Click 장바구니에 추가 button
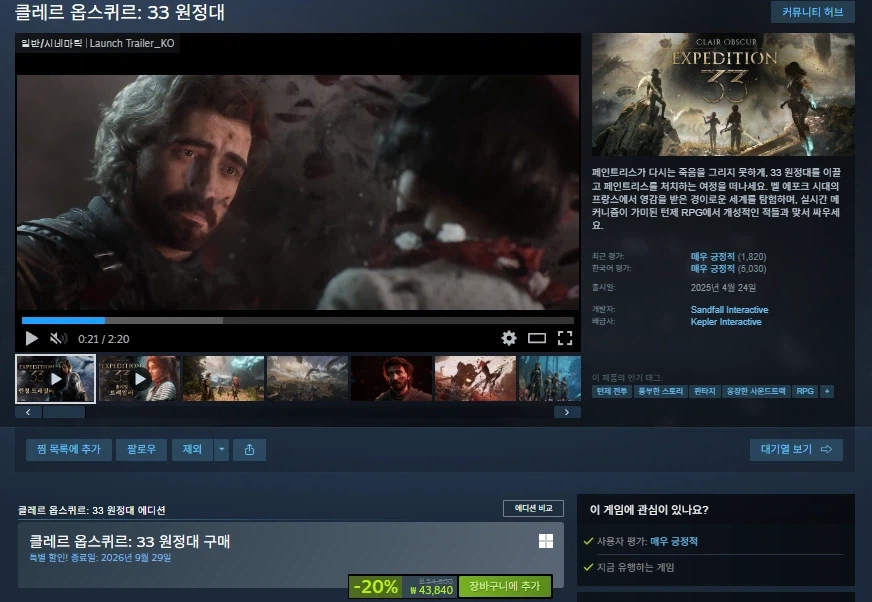Screen dimensions: 872x602 pyautogui.click(x=505, y=586)
